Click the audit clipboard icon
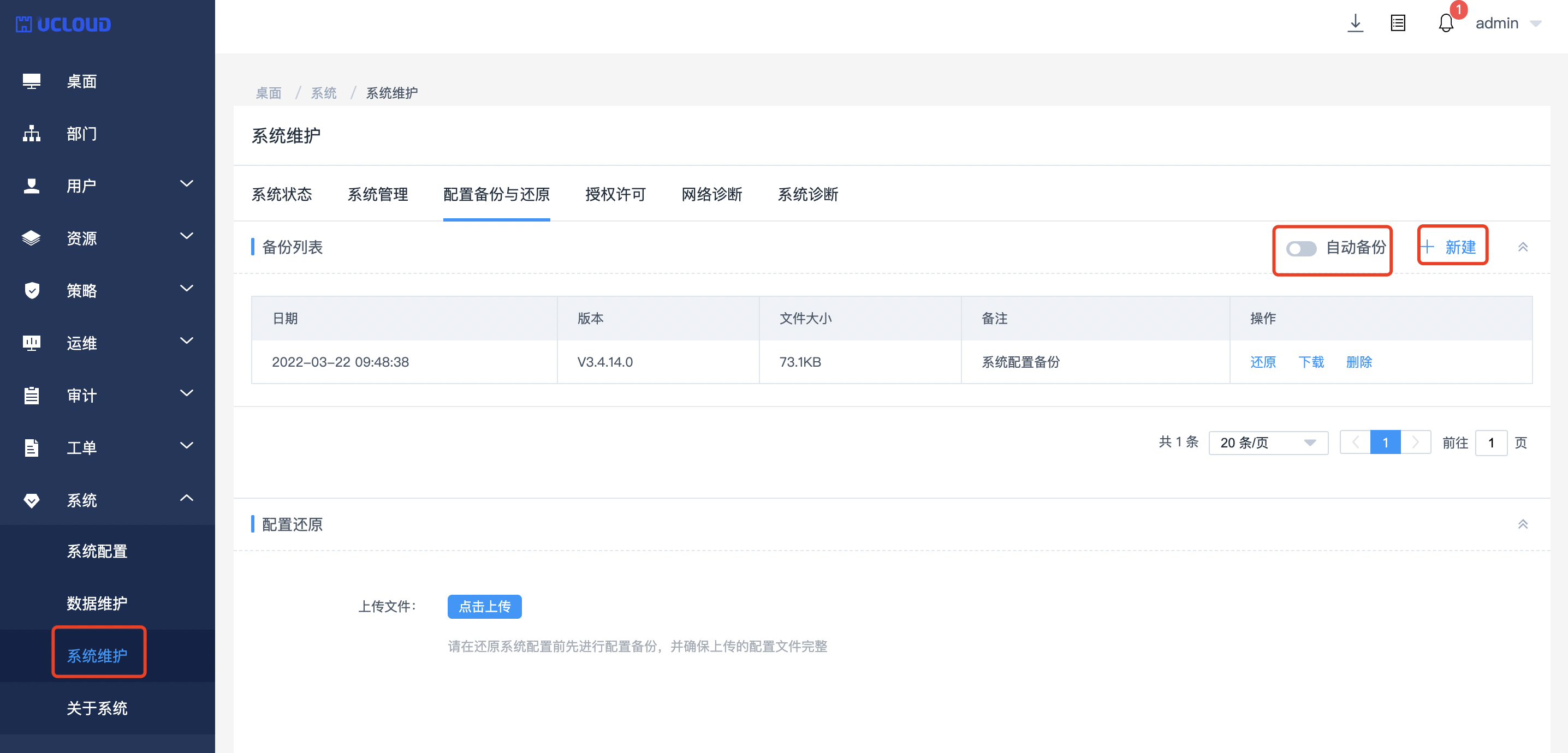 (x=32, y=396)
